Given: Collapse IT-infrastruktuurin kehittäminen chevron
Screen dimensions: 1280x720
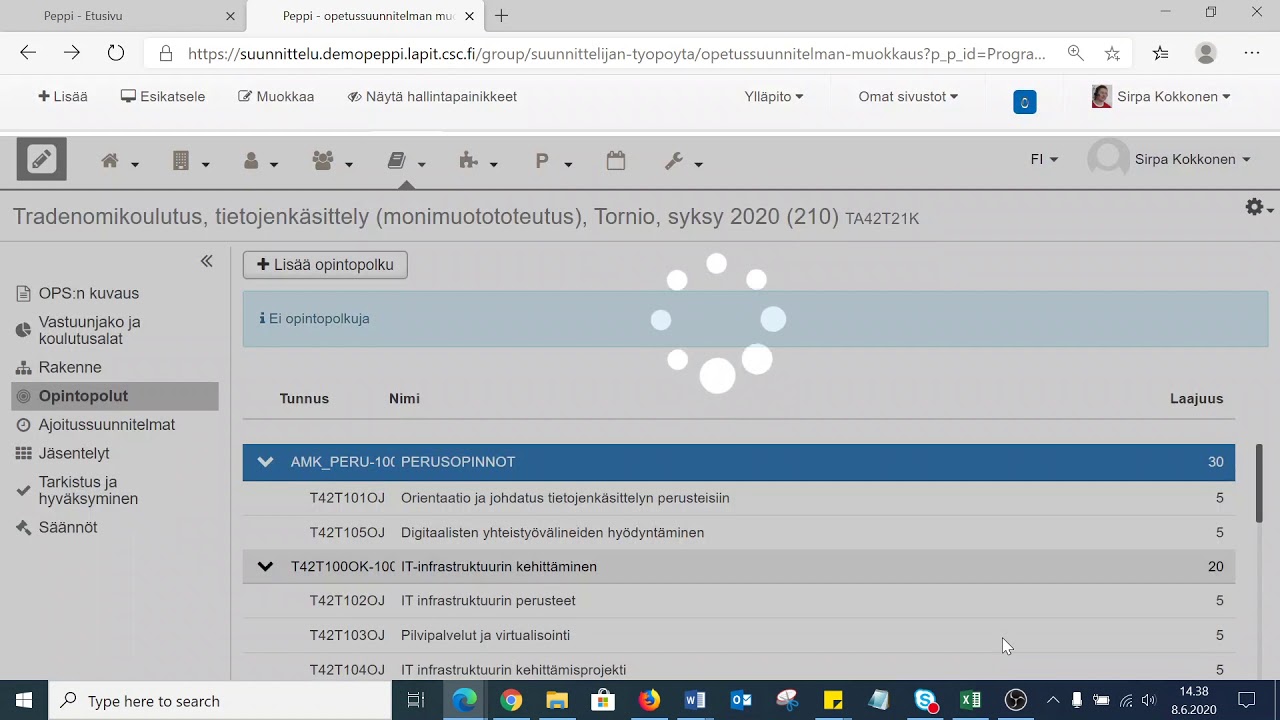Looking at the screenshot, I should pos(265,566).
